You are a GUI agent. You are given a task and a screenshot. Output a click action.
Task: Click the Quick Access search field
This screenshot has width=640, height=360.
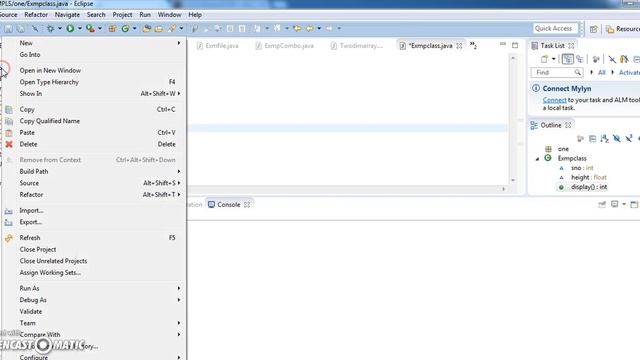(x=555, y=29)
